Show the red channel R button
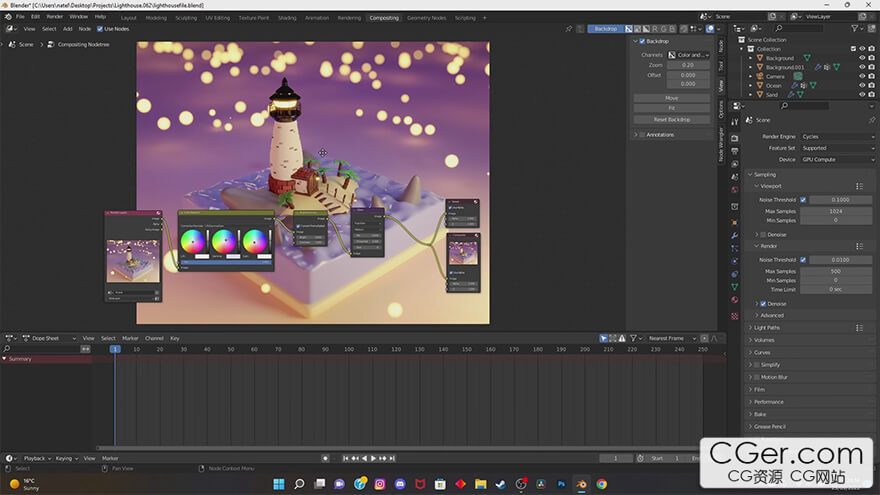Screen dimensions: 880x495 click(655, 29)
